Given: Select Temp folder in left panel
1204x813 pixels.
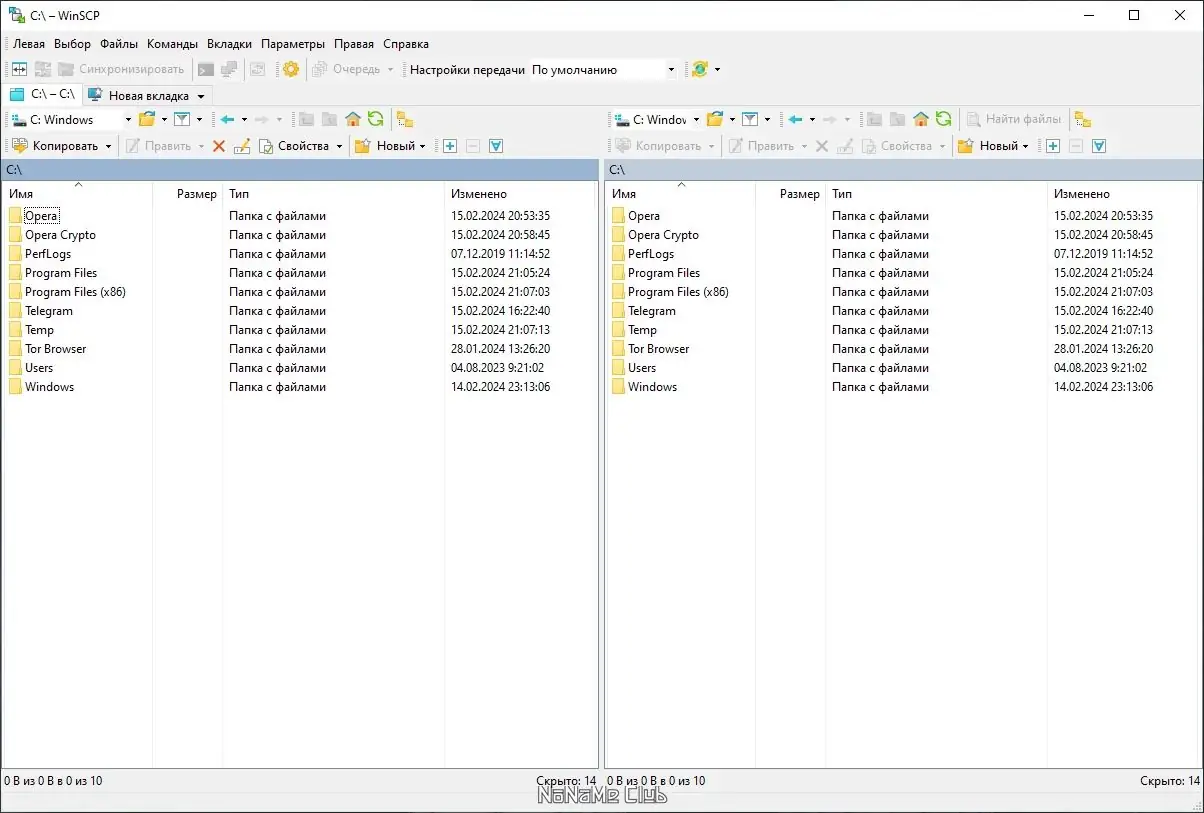Looking at the screenshot, I should (40, 330).
